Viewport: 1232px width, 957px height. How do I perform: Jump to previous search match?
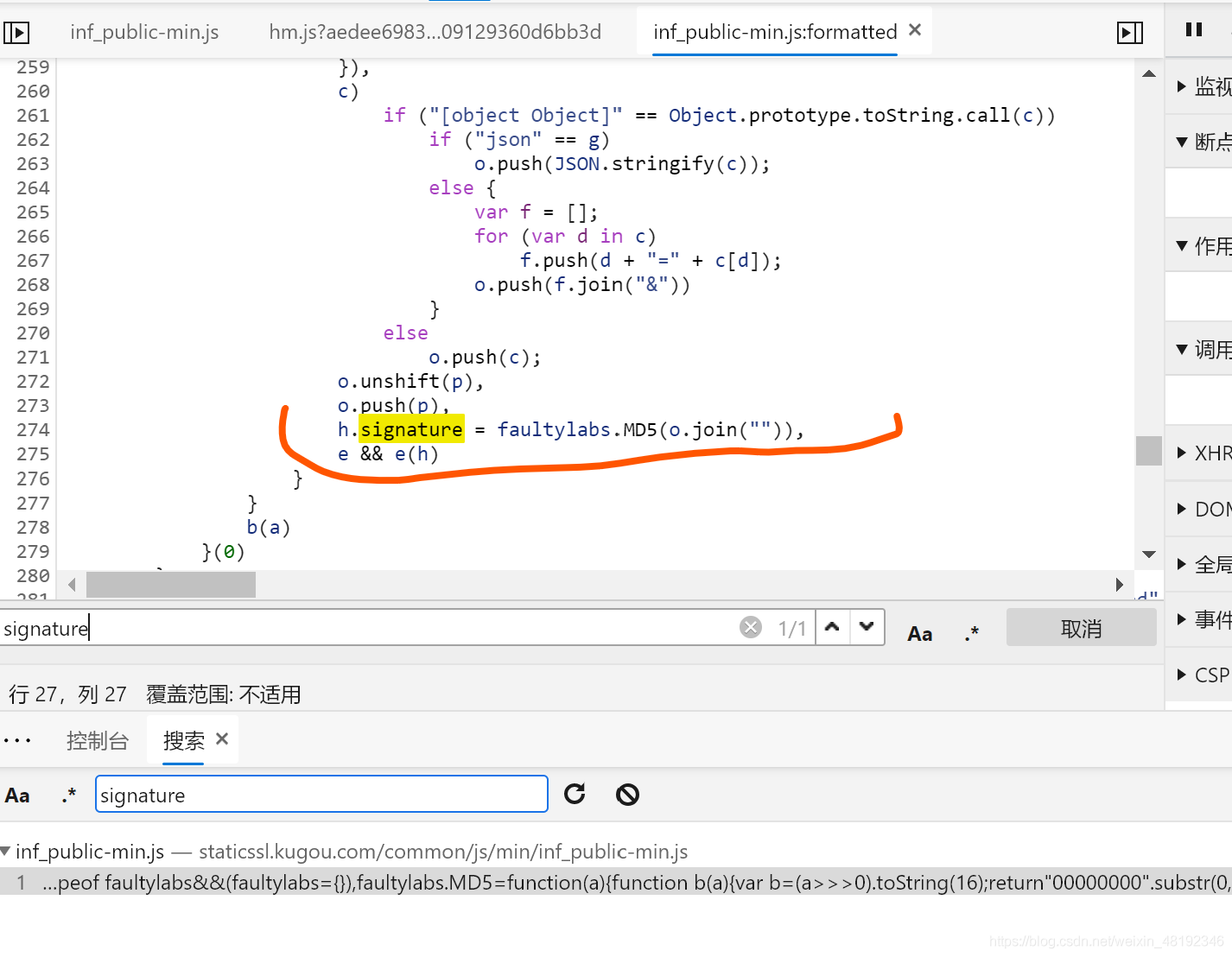pos(832,627)
